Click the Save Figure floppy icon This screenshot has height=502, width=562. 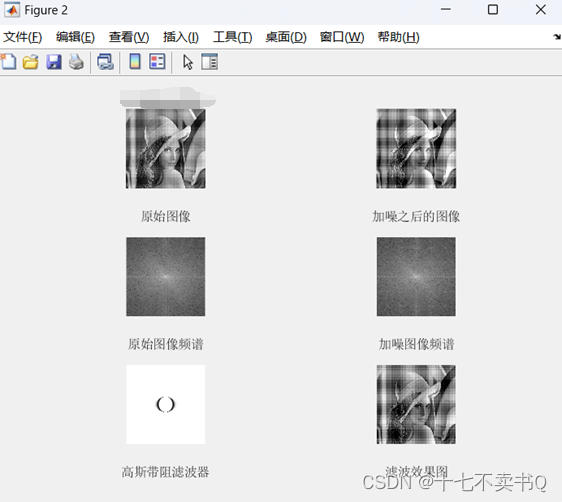click(x=54, y=62)
